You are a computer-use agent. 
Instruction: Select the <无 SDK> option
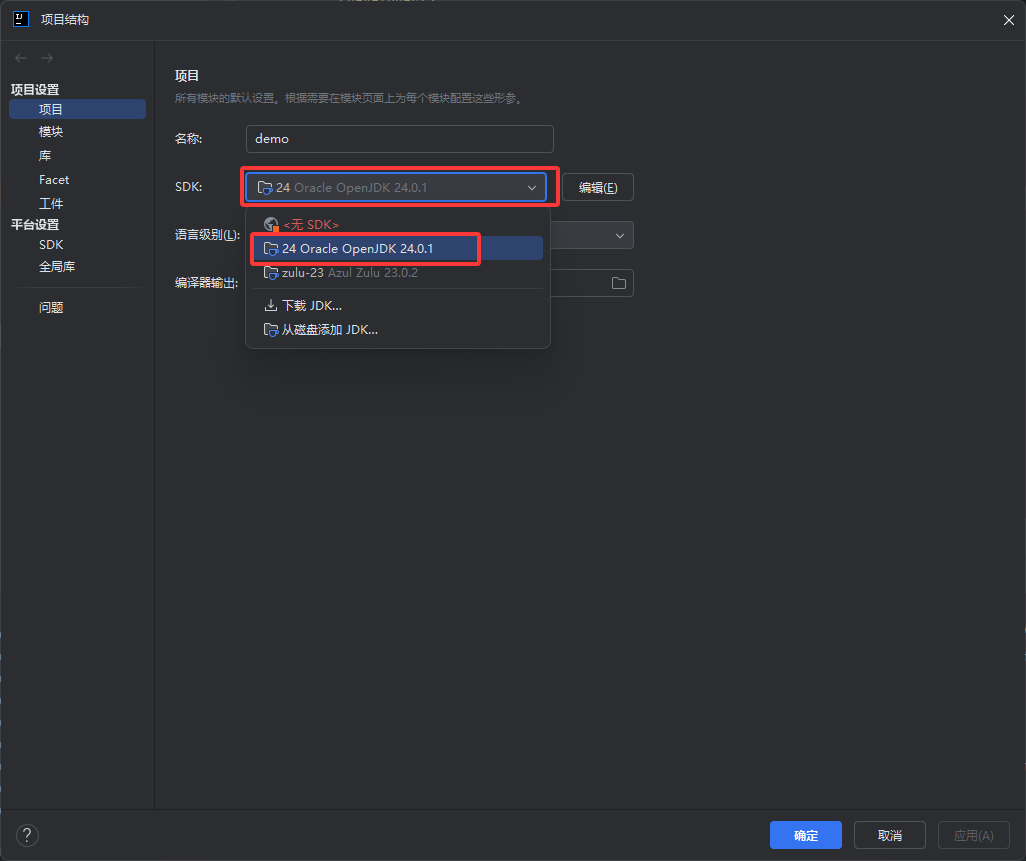point(310,225)
